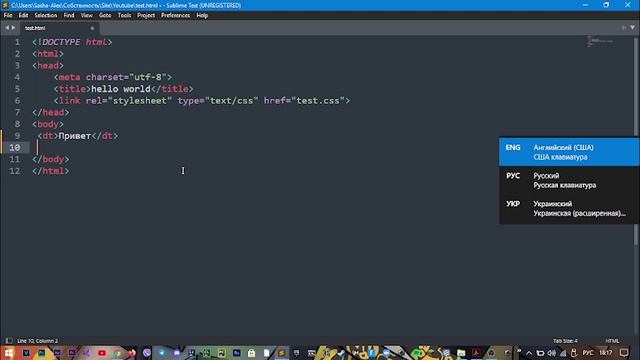Close the test.html tab via its dot
Image resolution: width=640 pixels, height=360 pixels.
click(x=92, y=28)
